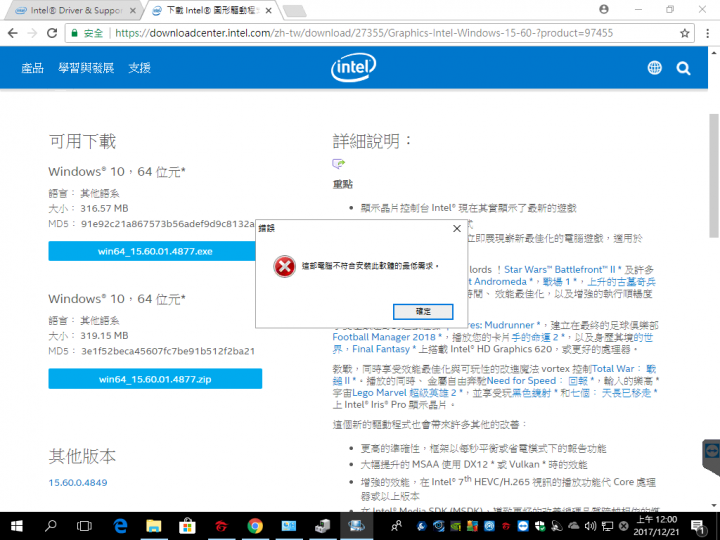This screenshot has width=720, height=540.
Task: Click the NVIDIA tray icon
Action: [x=456, y=526]
